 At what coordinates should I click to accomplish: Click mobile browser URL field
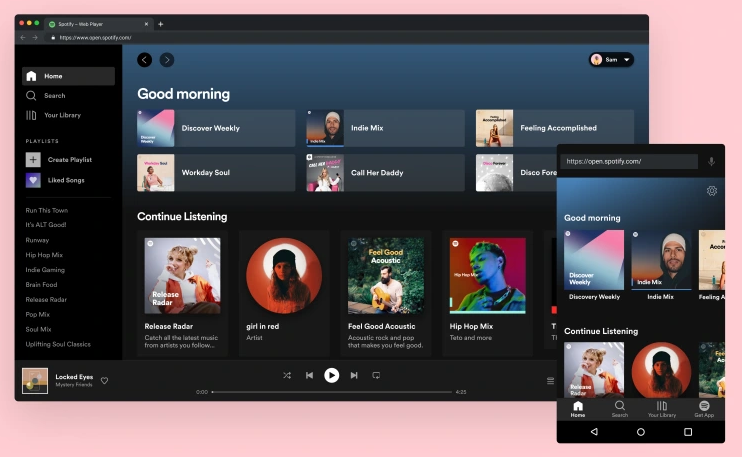[629, 161]
